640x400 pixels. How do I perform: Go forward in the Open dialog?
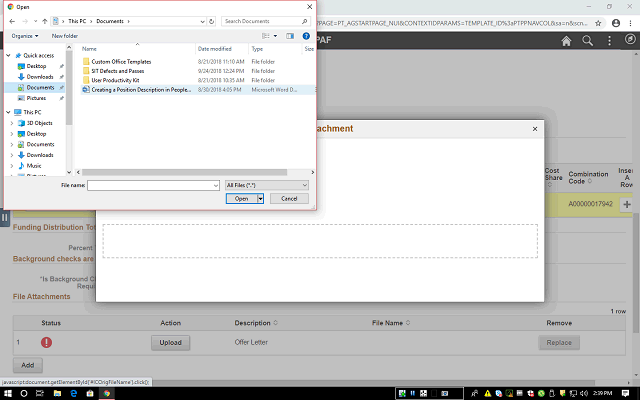click(x=25, y=21)
